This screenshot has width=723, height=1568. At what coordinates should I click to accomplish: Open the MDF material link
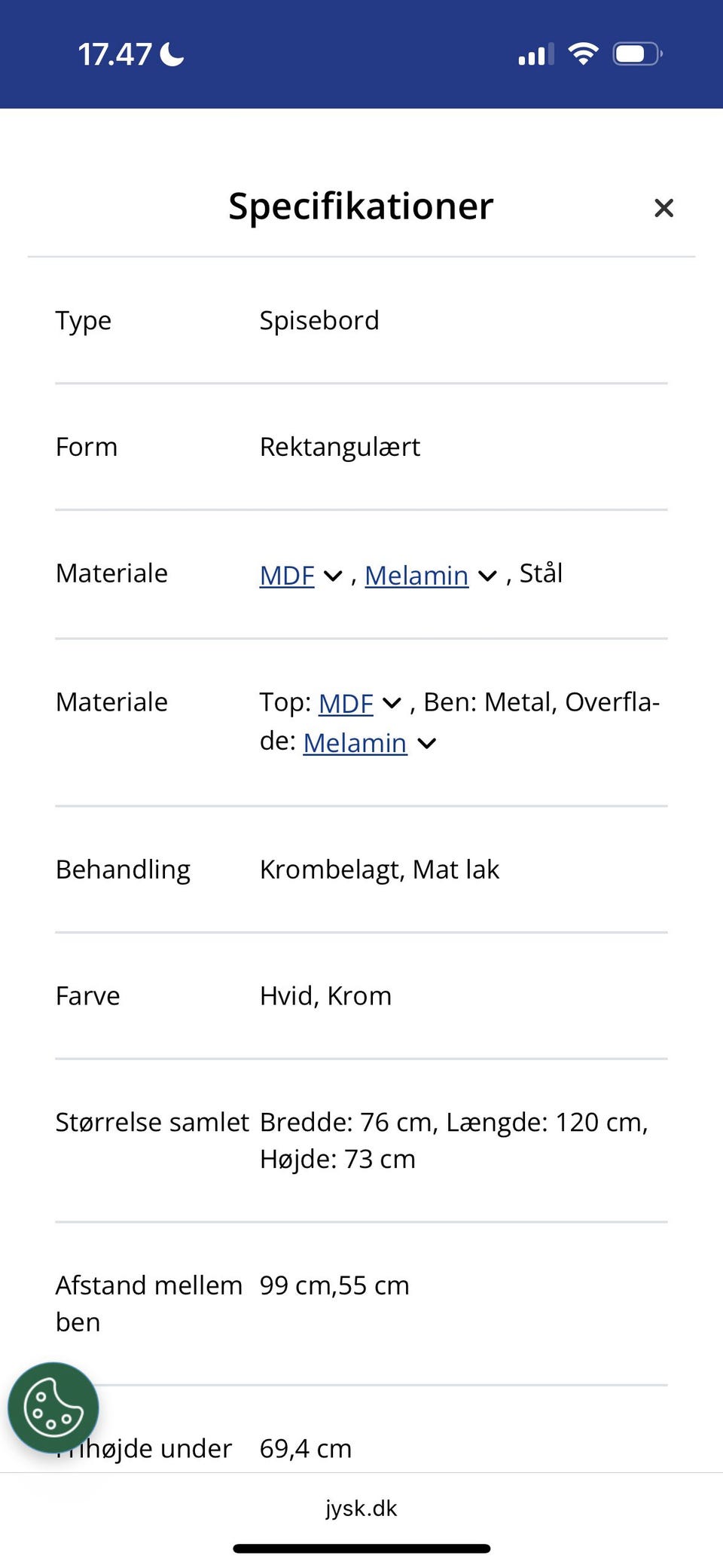tap(286, 575)
